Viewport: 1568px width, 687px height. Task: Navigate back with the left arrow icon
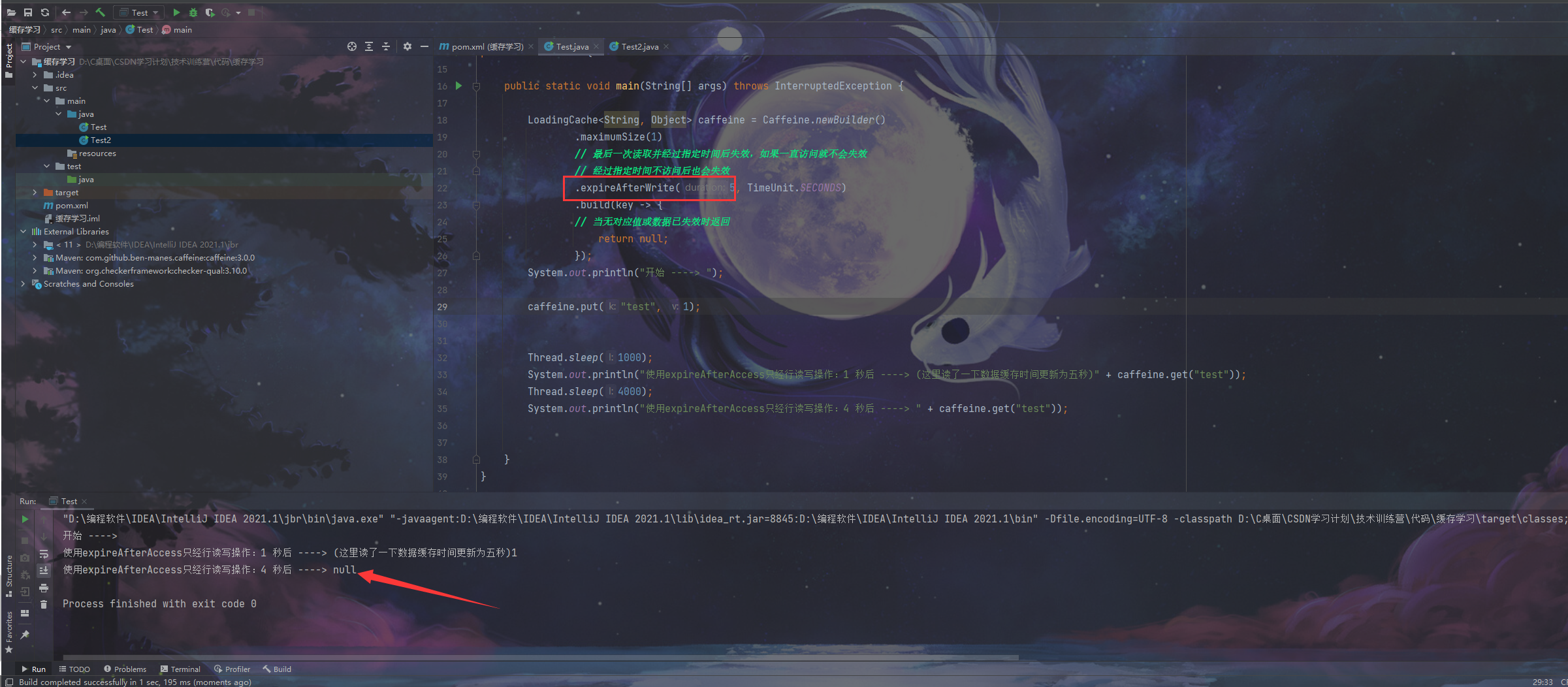pyautogui.click(x=66, y=12)
